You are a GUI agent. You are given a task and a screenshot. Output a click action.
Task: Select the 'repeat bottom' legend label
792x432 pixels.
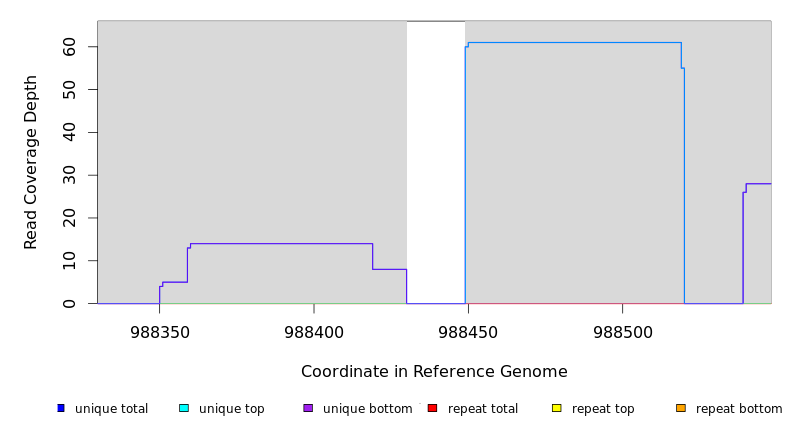739,409
